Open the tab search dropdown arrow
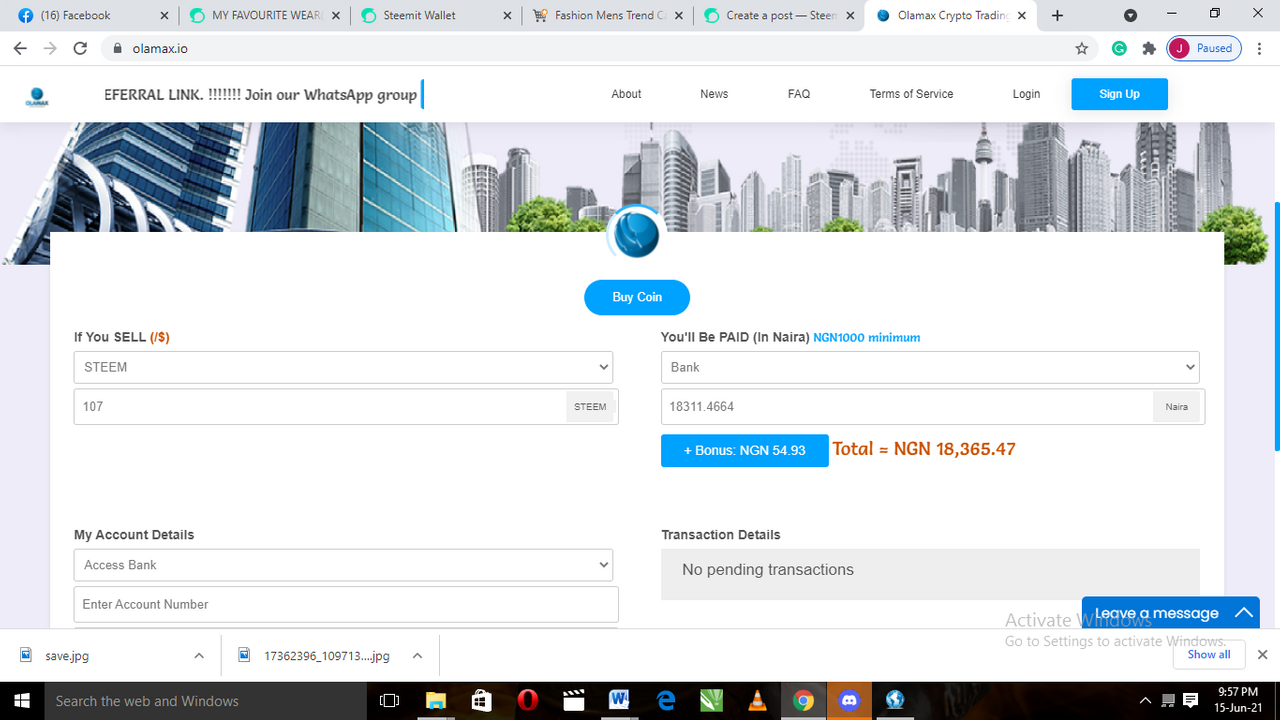1280x720 pixels. click(x=1130, y=16)
